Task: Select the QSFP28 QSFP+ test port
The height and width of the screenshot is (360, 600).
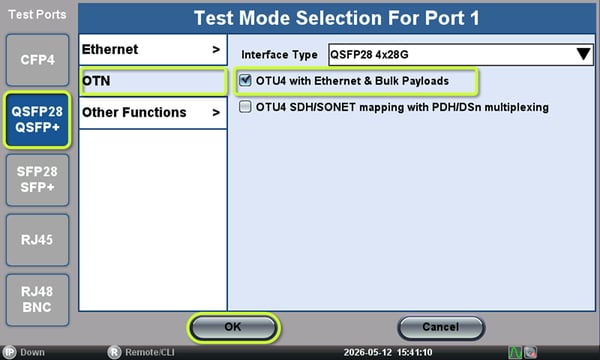Action: pos(38,119)
